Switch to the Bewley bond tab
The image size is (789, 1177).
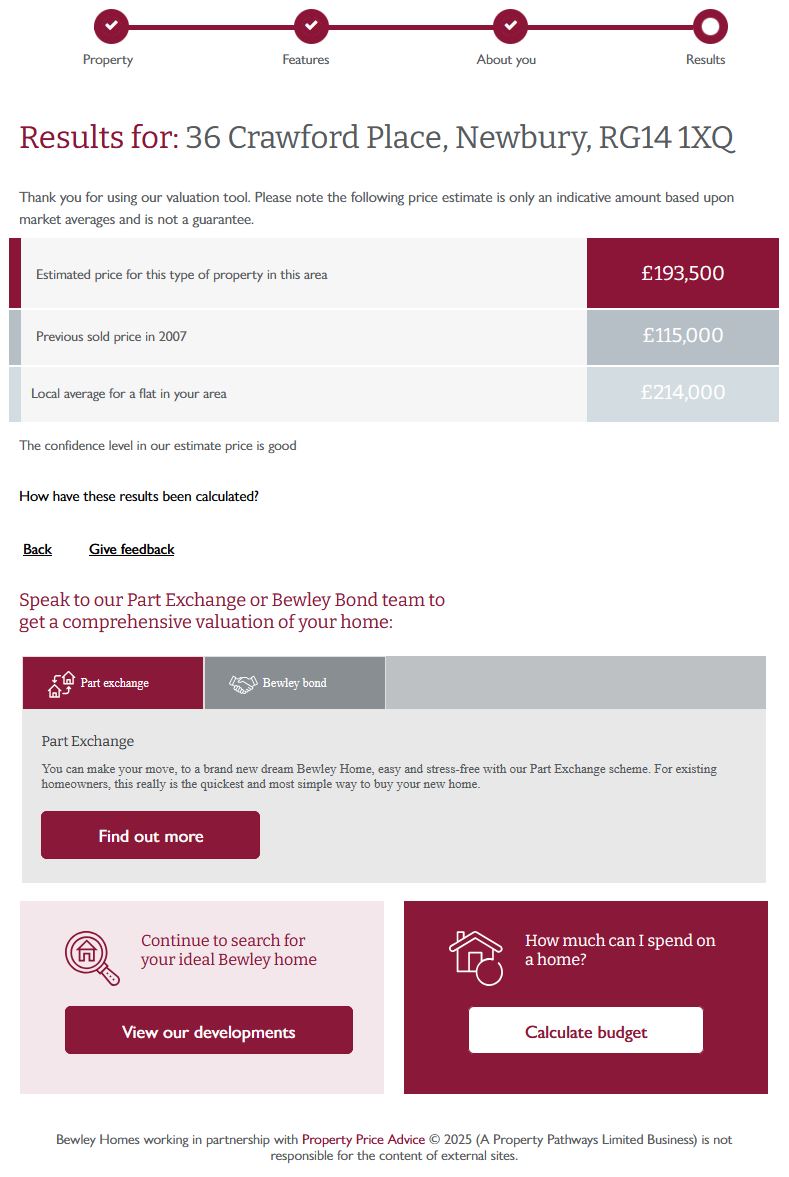click(x=295, y=683)
